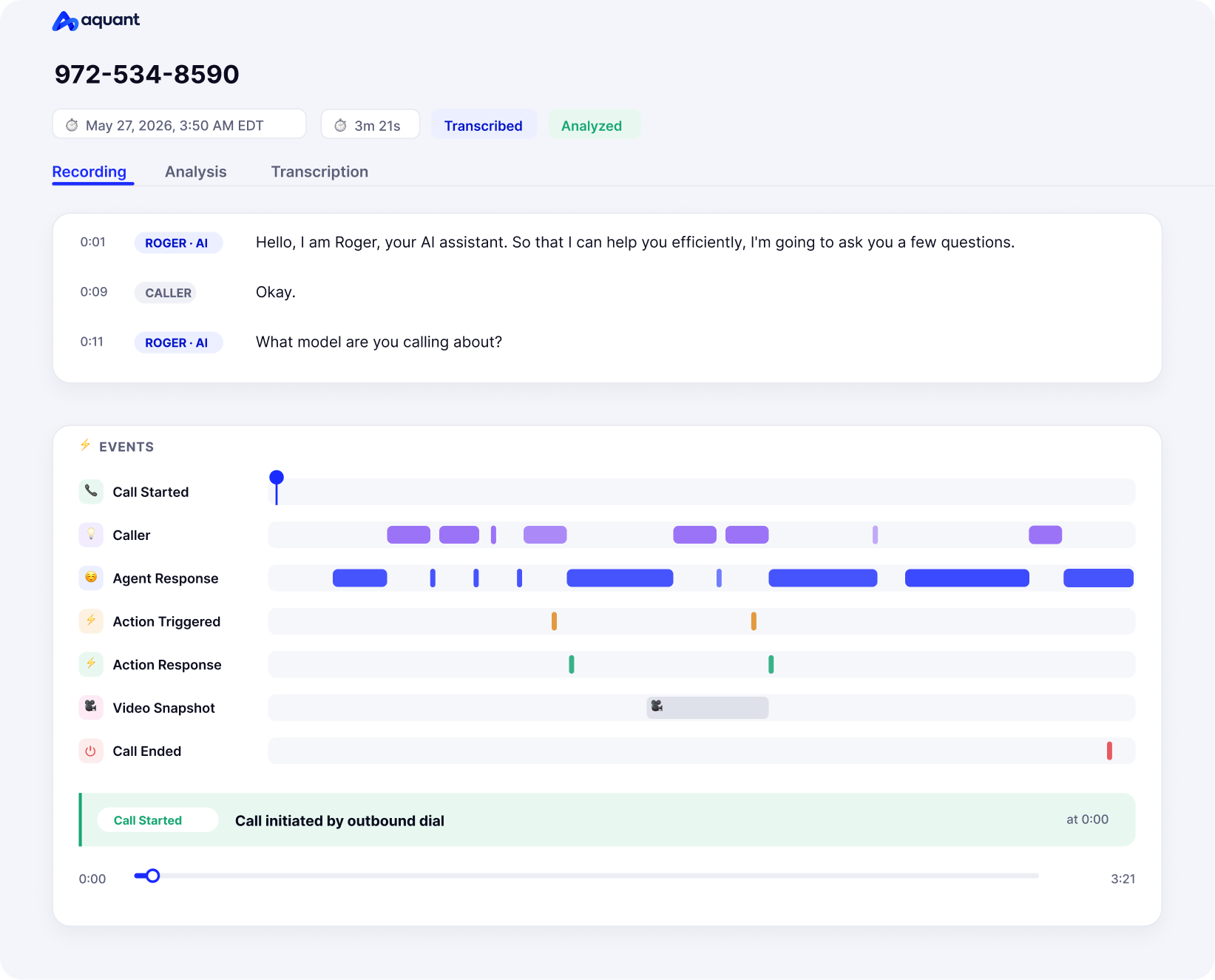This screenshot has height=980, width=1215.
Task: Click the thin purple Caller marker near the right
Action: click(x=876, y=535)
